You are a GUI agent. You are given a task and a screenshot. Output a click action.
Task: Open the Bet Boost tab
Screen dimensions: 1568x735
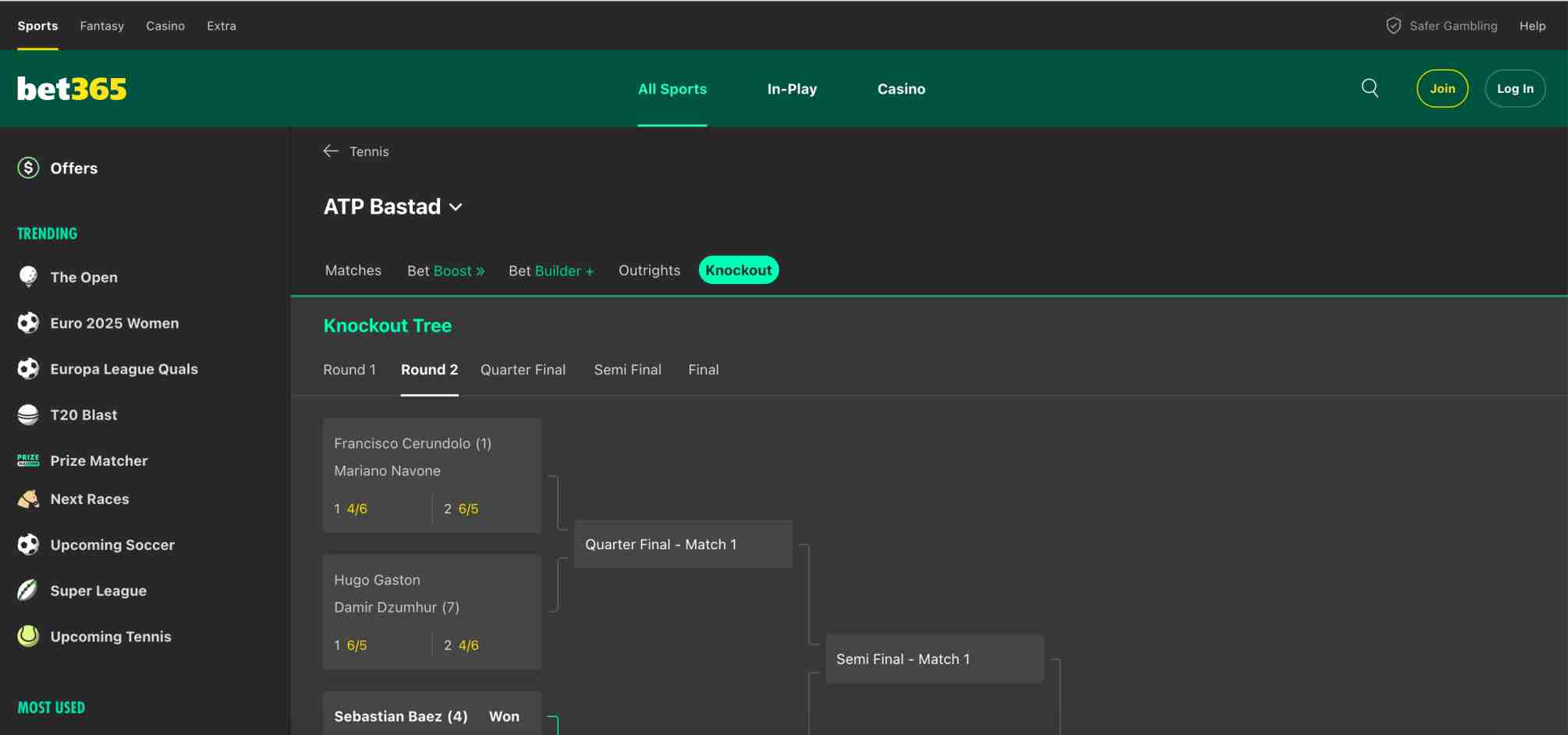coord(446,271)
